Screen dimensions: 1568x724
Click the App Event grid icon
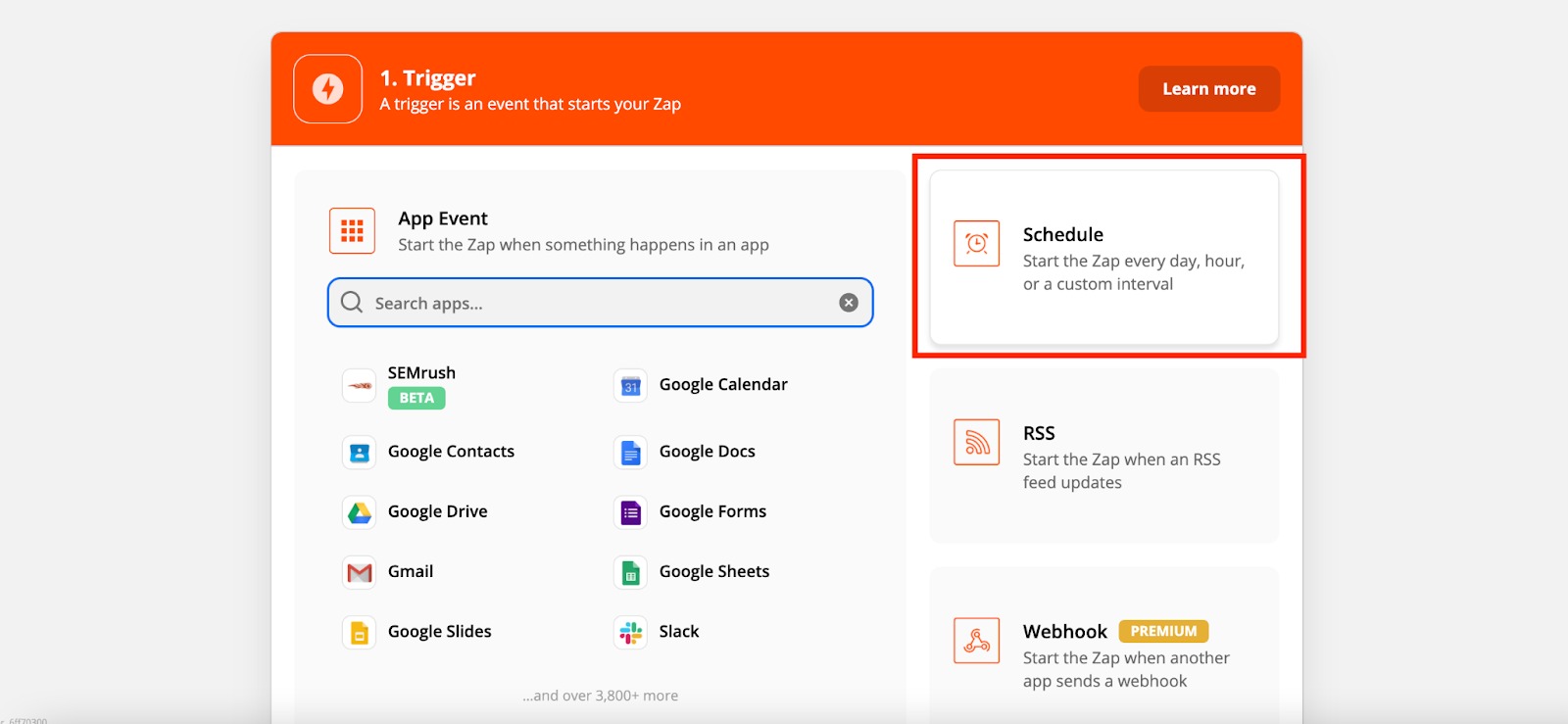(x=352, y=231)
